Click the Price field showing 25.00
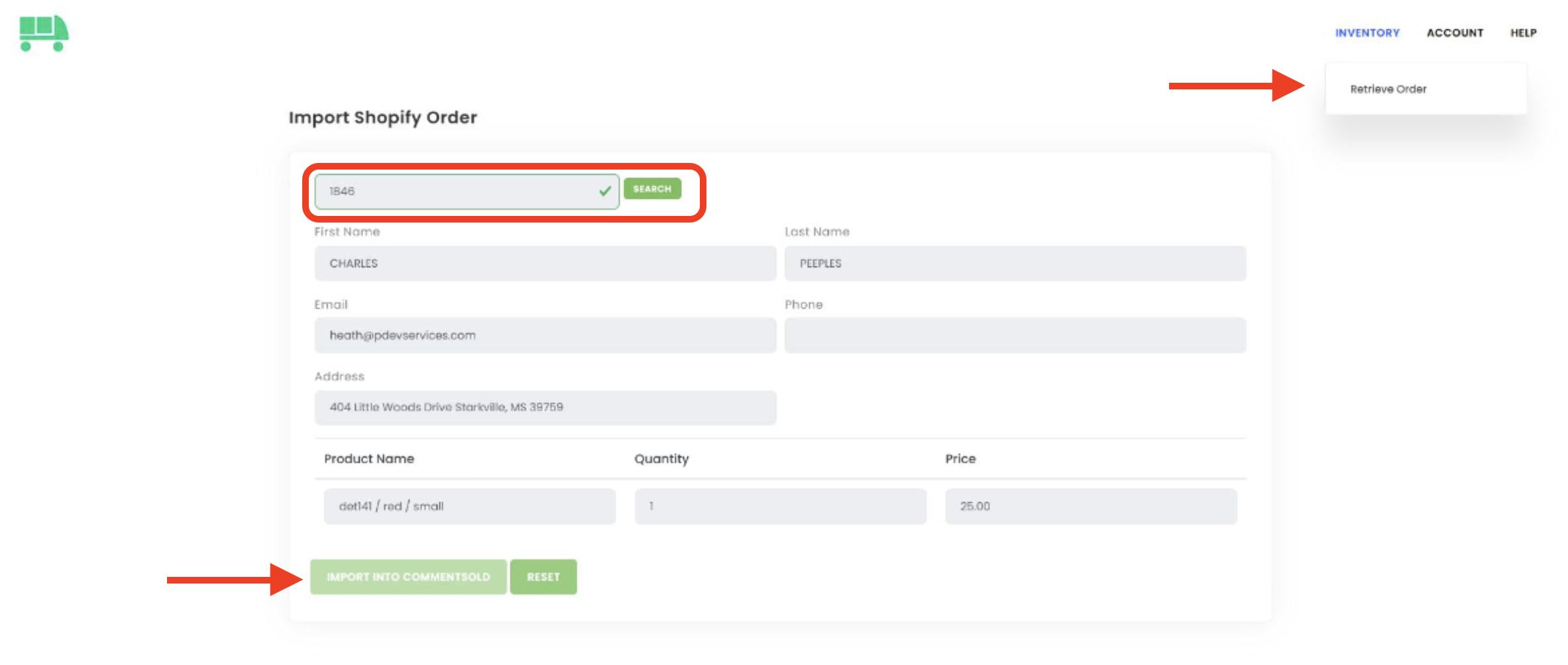The height and width of the screenshot is (665, 1568). [1090, 507]
